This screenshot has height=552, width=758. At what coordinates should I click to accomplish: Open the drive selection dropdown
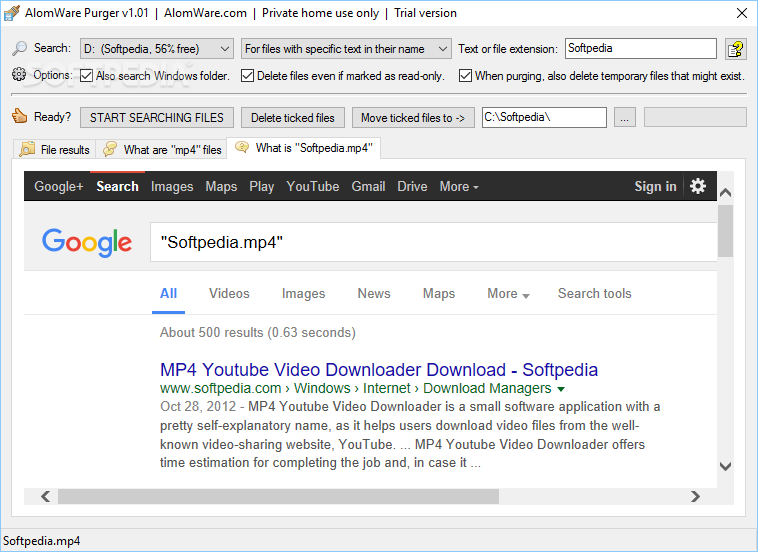pyautogui.click(x=157, y=49)
